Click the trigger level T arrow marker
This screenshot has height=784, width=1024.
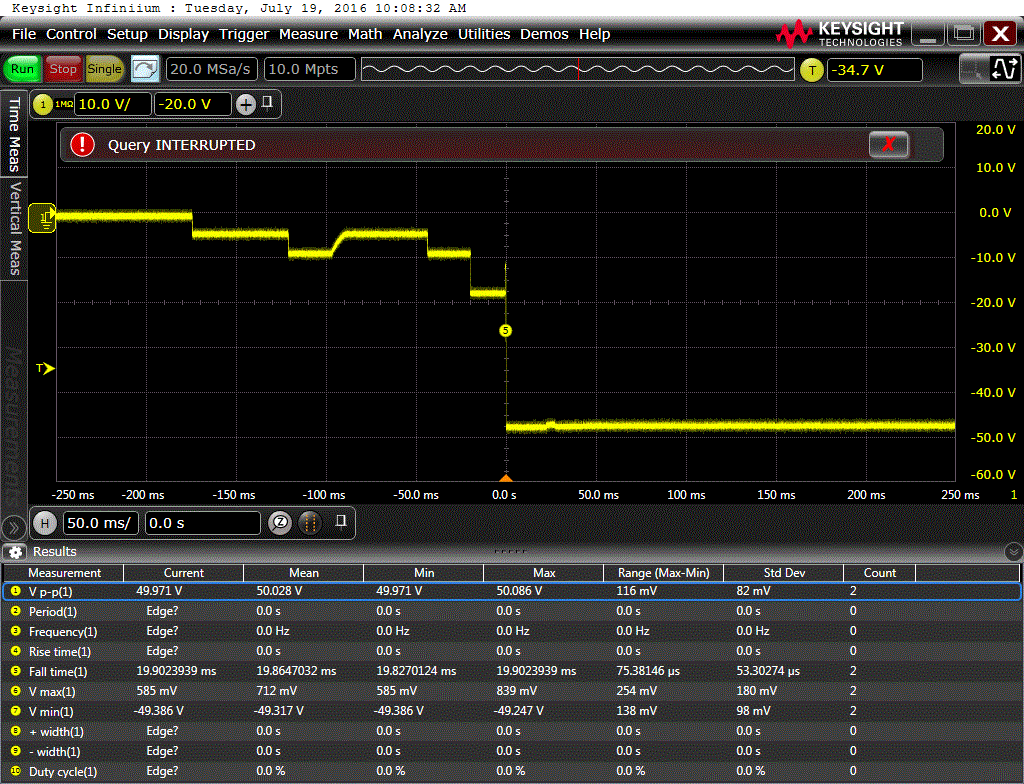(x=45, y=368)
